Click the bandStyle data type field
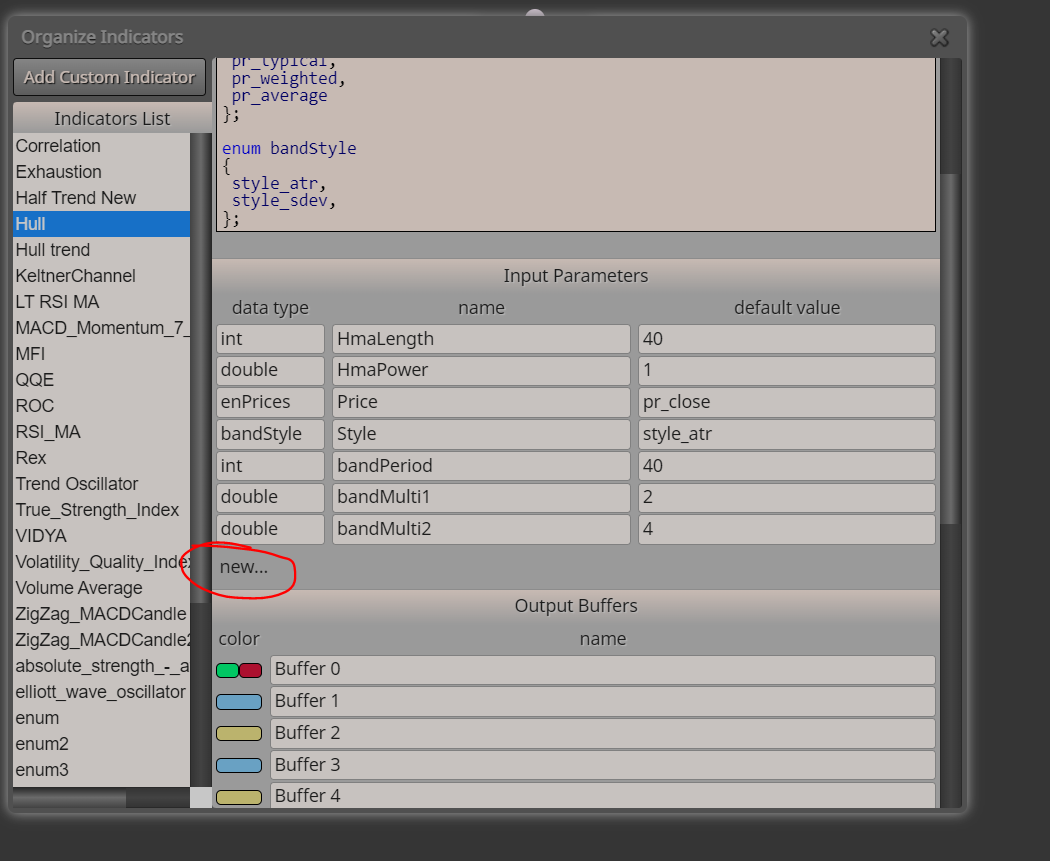This screenshot has width=1050, height=861. coord(271,434)
